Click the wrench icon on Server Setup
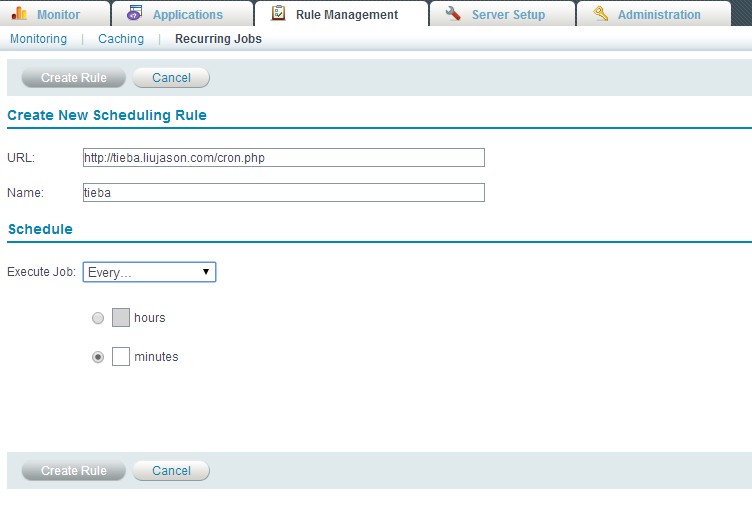 453,14
